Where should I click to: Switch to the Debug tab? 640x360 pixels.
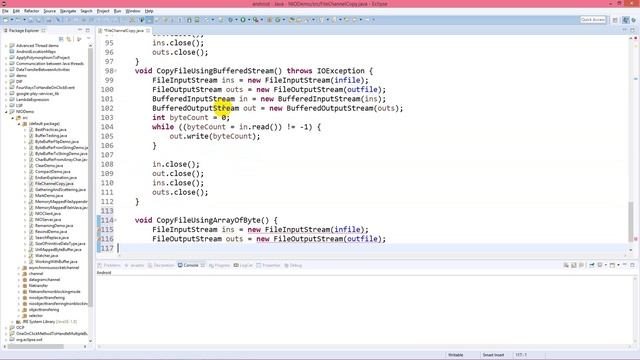(293, 265)
